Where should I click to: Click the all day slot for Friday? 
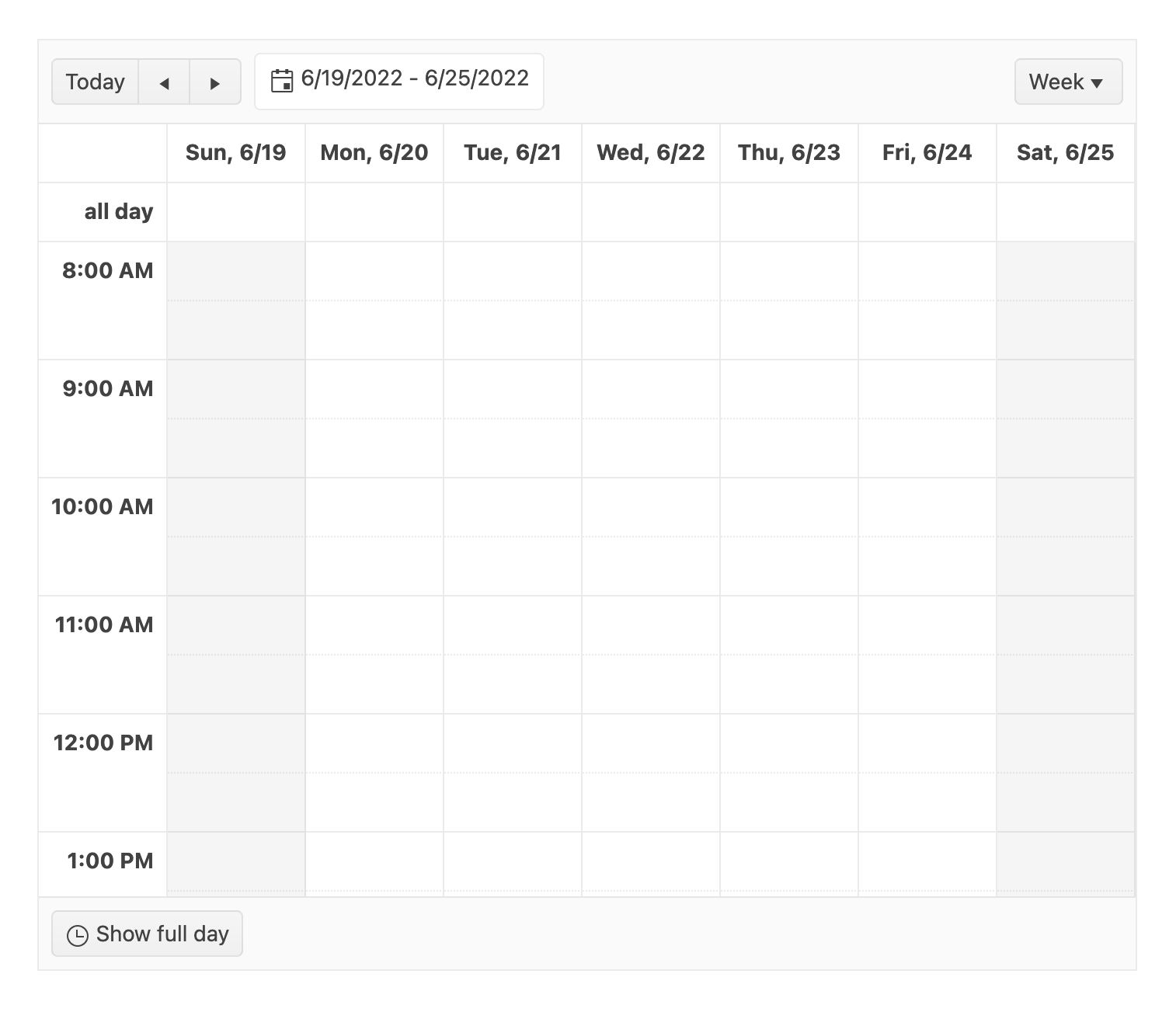(927, 212)
